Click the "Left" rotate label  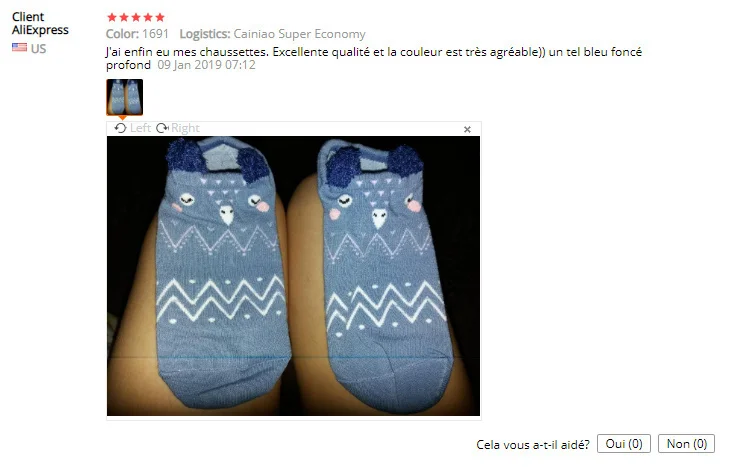140,128
